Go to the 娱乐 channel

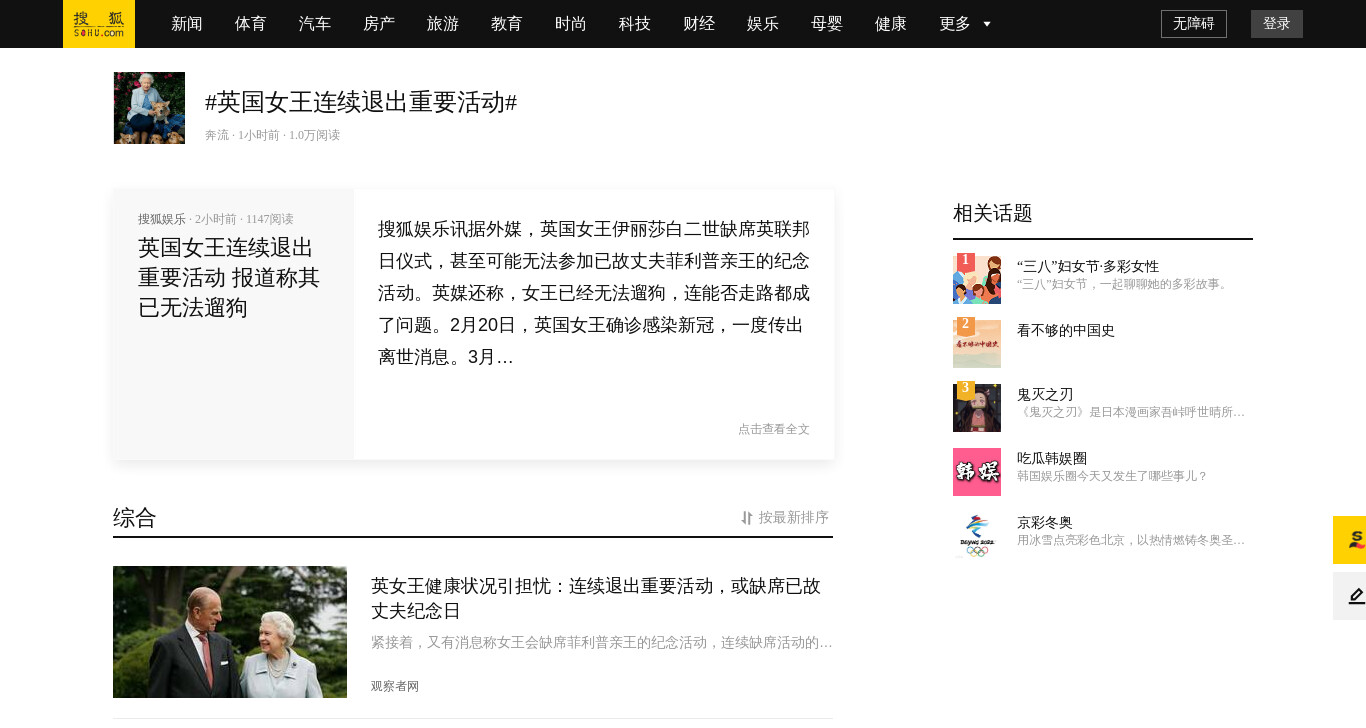(763, 24)
